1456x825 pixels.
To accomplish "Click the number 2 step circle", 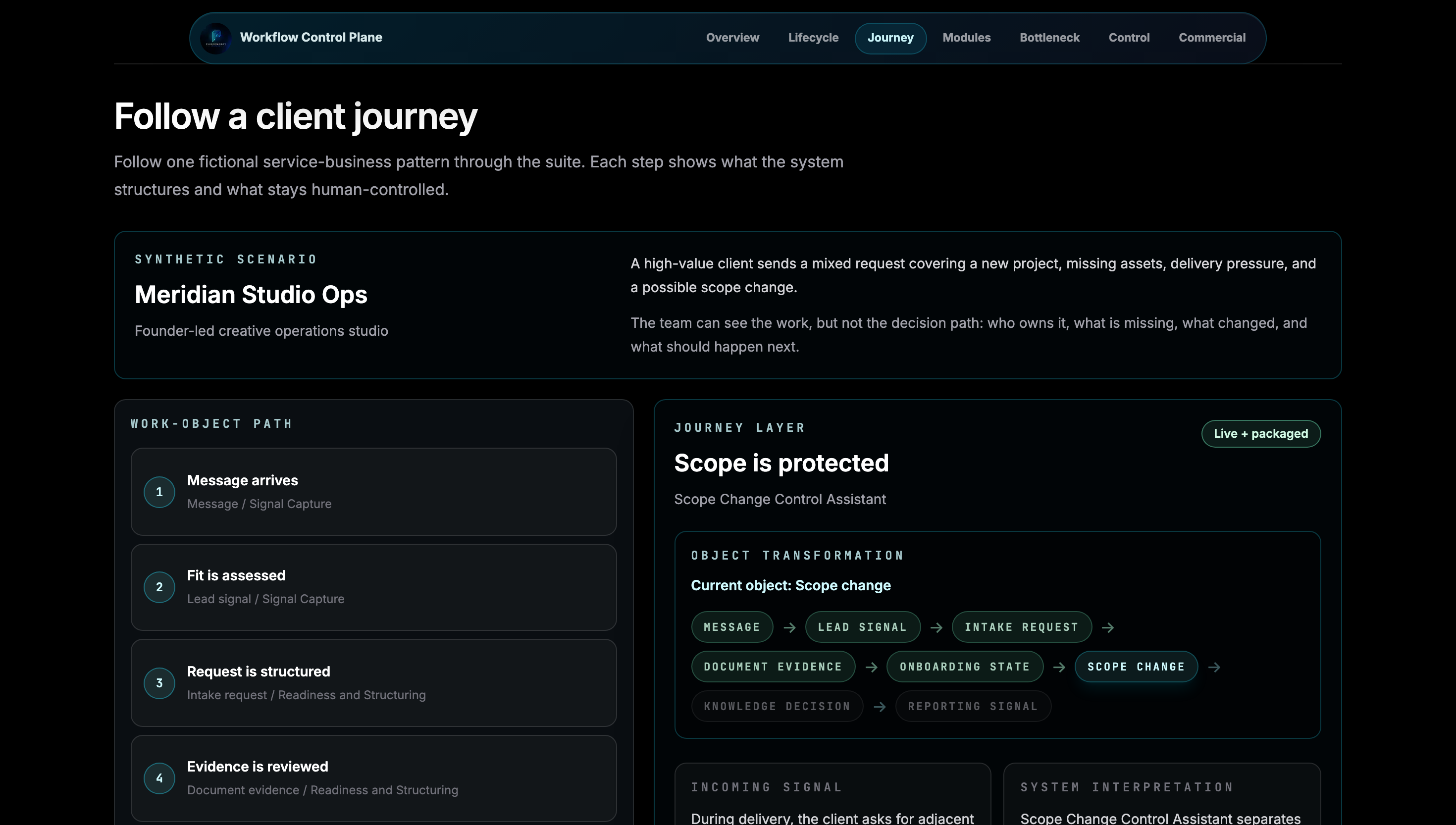I will pos(159,587).
